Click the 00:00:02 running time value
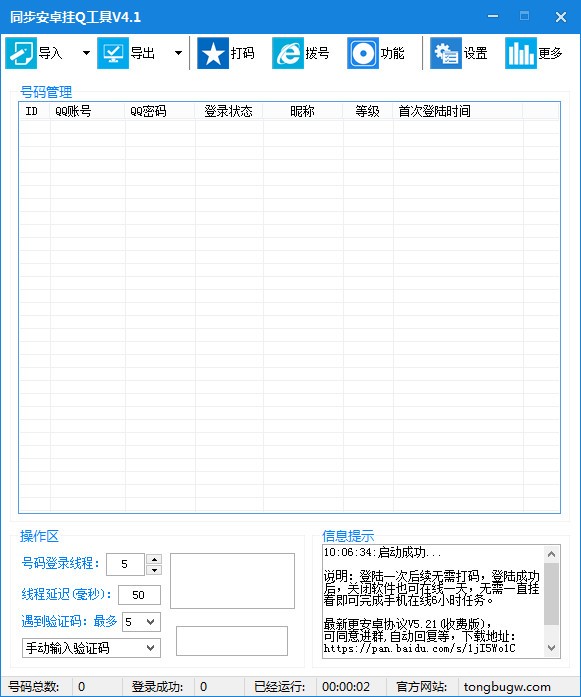This screenshot has width=581, height=697. pos(346,687)
